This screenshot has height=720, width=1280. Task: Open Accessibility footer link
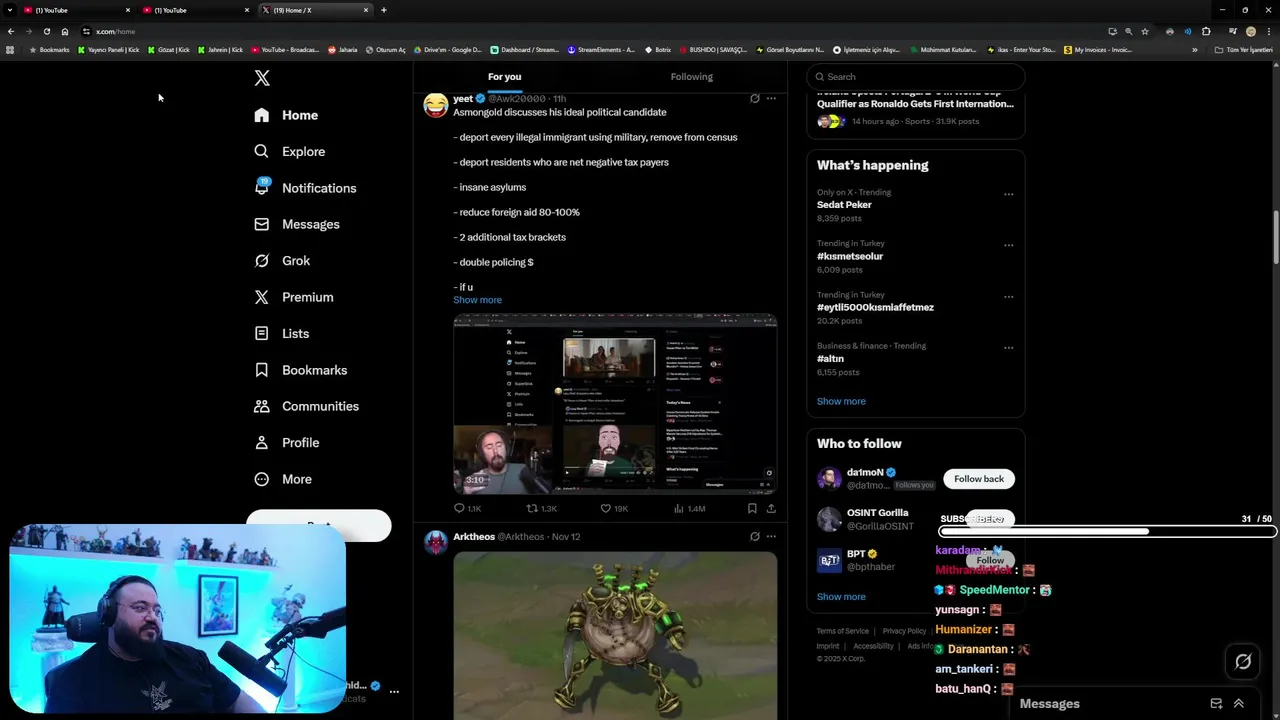coord(873,646)
